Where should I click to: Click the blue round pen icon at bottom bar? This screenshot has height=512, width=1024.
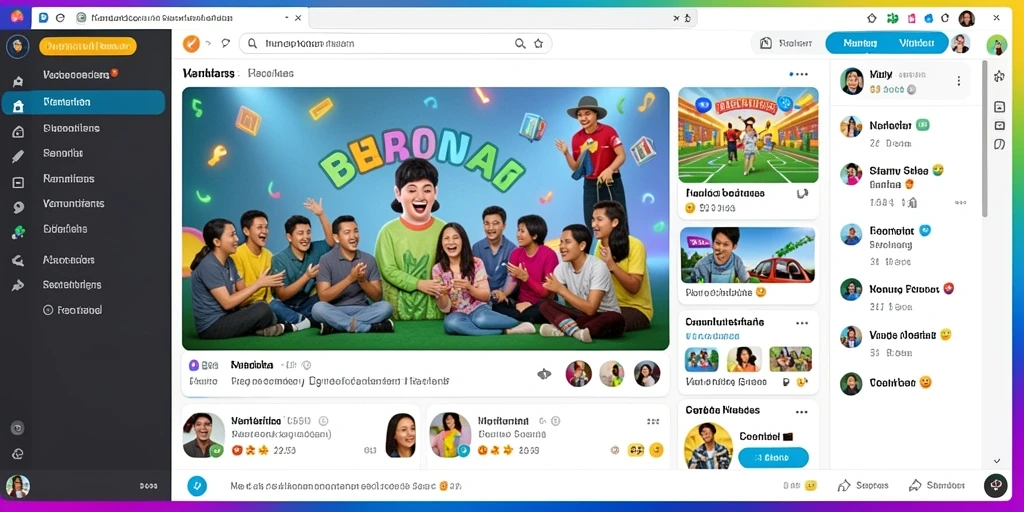click(x=197, y=486)
